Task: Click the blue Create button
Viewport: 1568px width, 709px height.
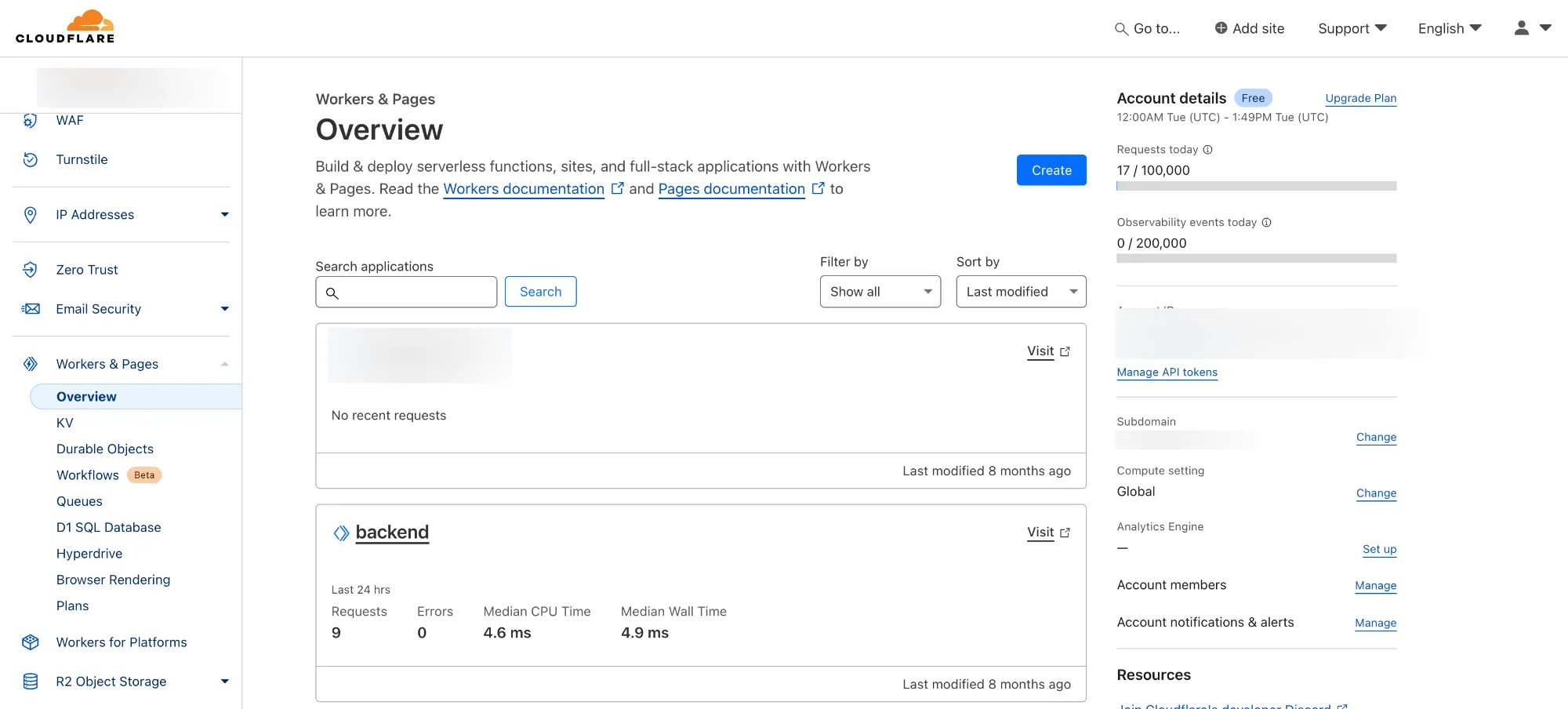Action: click(x=1051, y=170)
